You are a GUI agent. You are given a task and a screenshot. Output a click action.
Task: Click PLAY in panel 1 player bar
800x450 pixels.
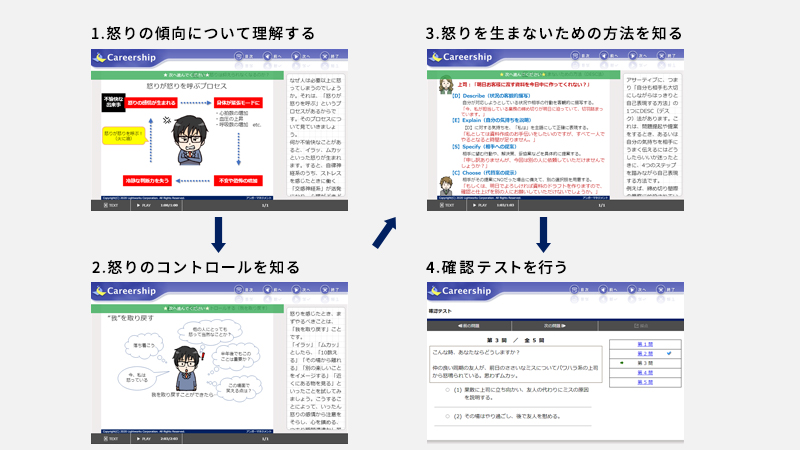143,205
